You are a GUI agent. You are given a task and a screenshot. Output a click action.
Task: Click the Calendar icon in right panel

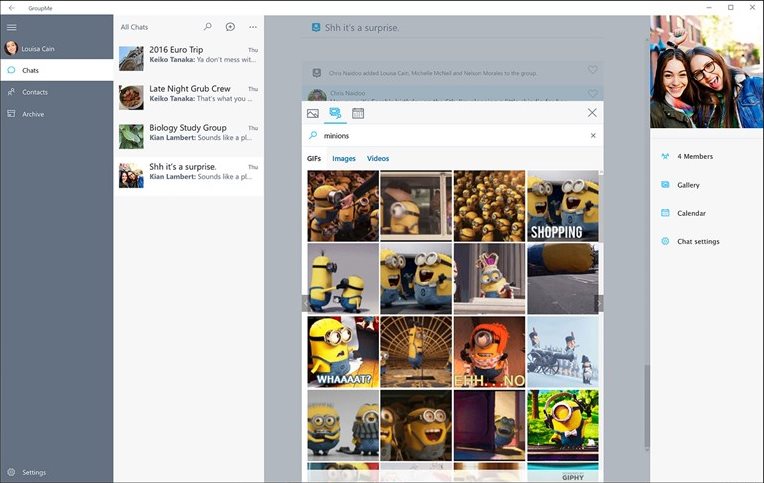(x=665, y=213)
